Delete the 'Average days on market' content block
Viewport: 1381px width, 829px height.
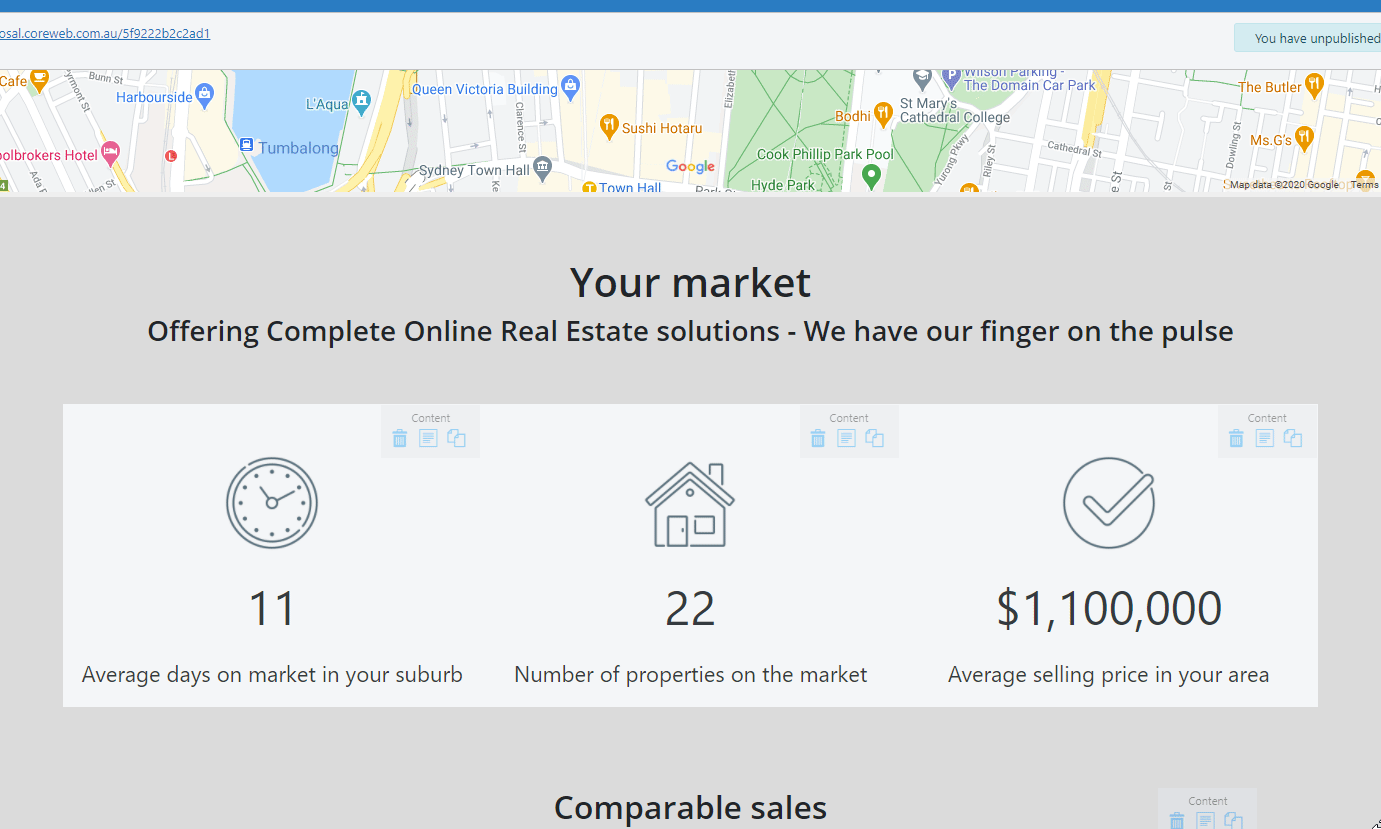coord(400,438)
